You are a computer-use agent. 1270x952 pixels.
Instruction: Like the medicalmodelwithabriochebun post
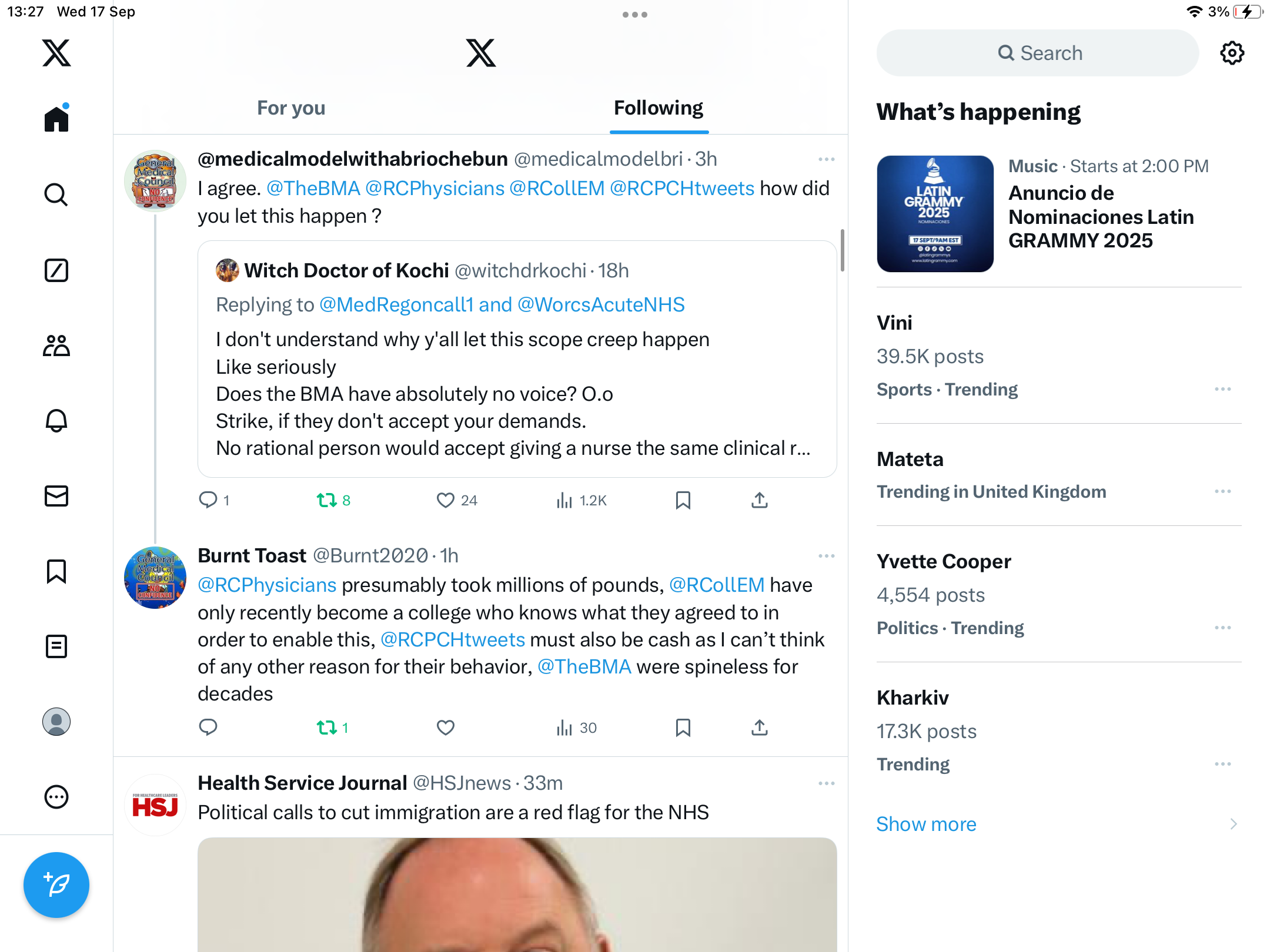[446, 500]
